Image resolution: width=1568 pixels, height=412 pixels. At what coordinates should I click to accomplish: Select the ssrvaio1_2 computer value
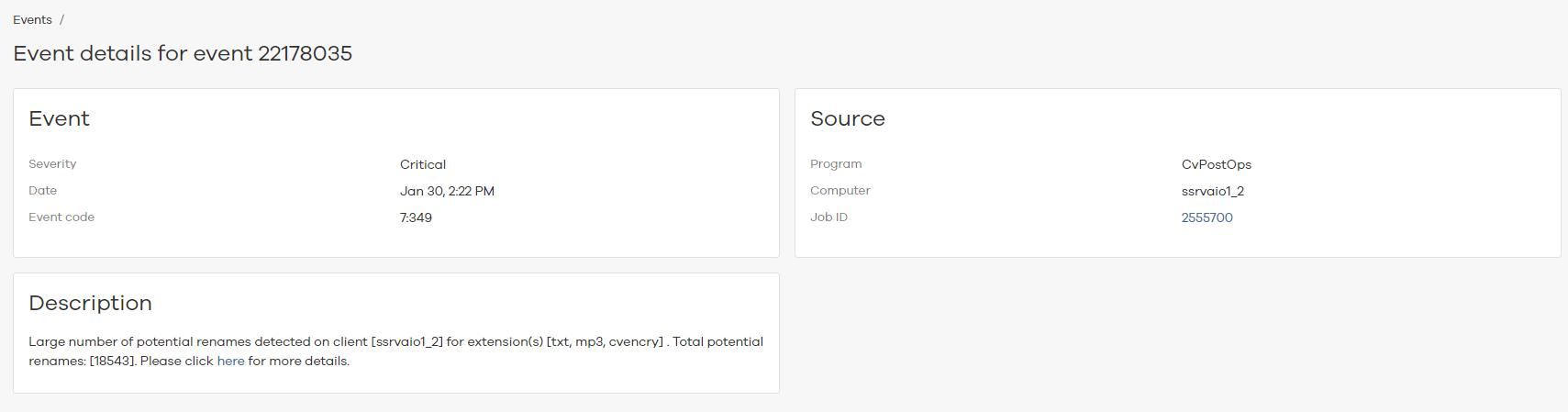pyautogui.click(x=1212, y=192)
